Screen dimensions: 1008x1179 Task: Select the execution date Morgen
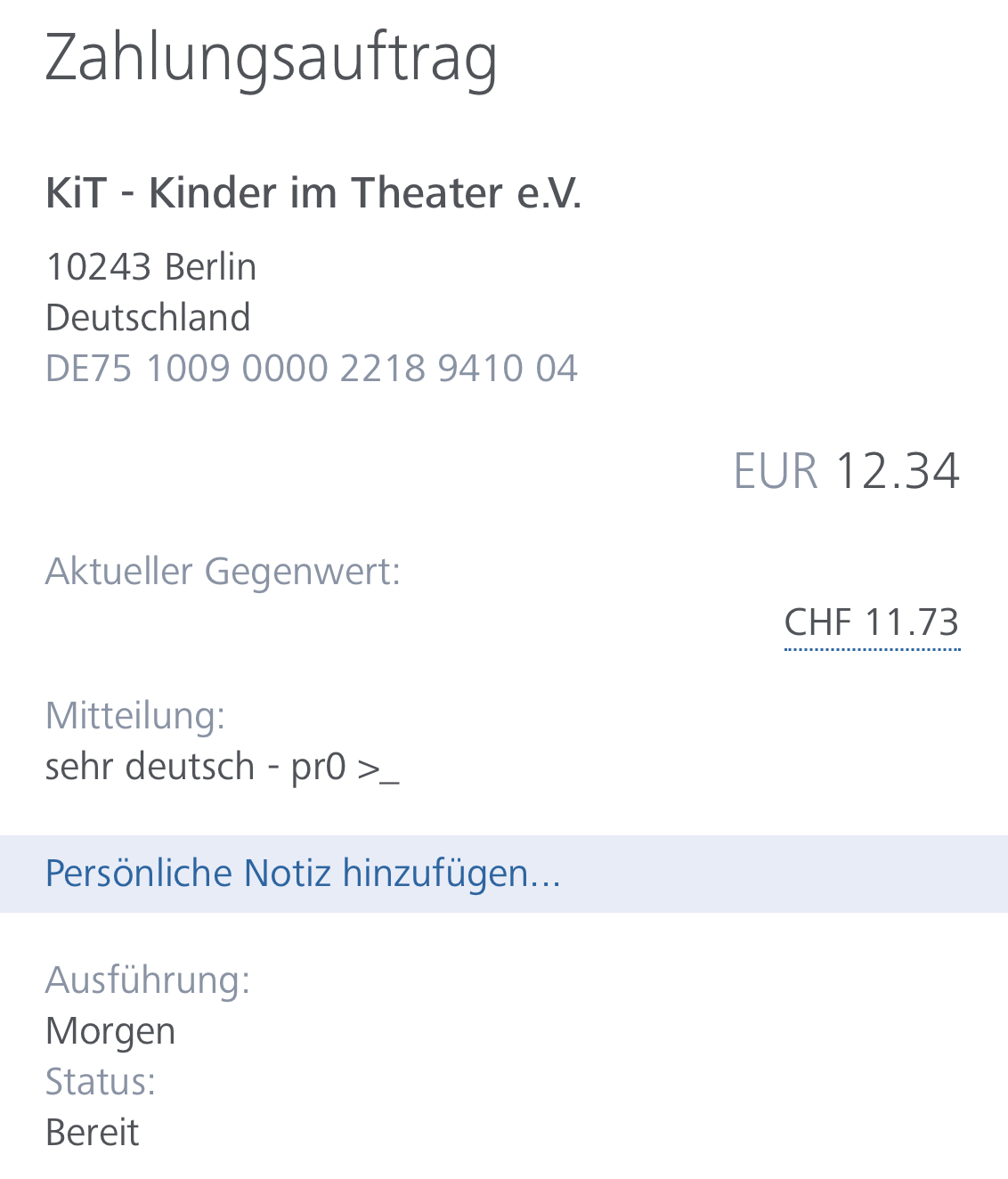[x=110, y=1031]
